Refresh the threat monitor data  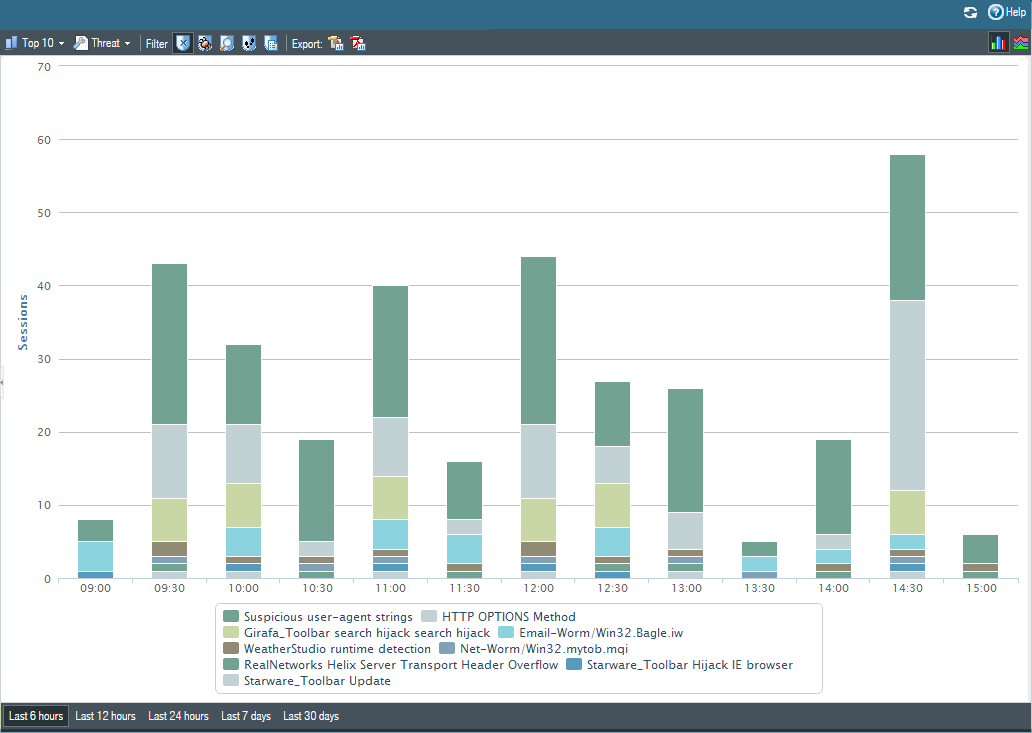(970, 12)
